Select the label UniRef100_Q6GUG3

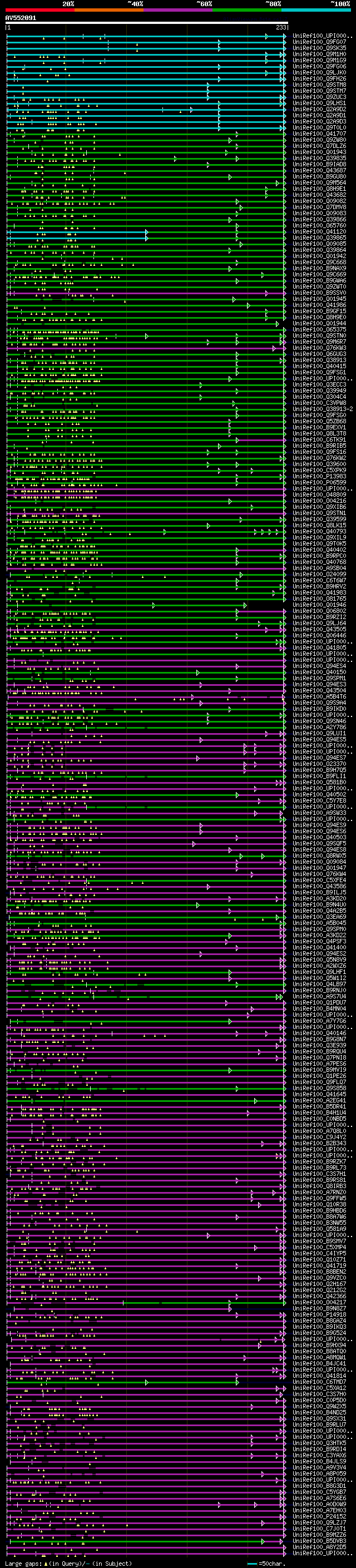tap(319, 354)
